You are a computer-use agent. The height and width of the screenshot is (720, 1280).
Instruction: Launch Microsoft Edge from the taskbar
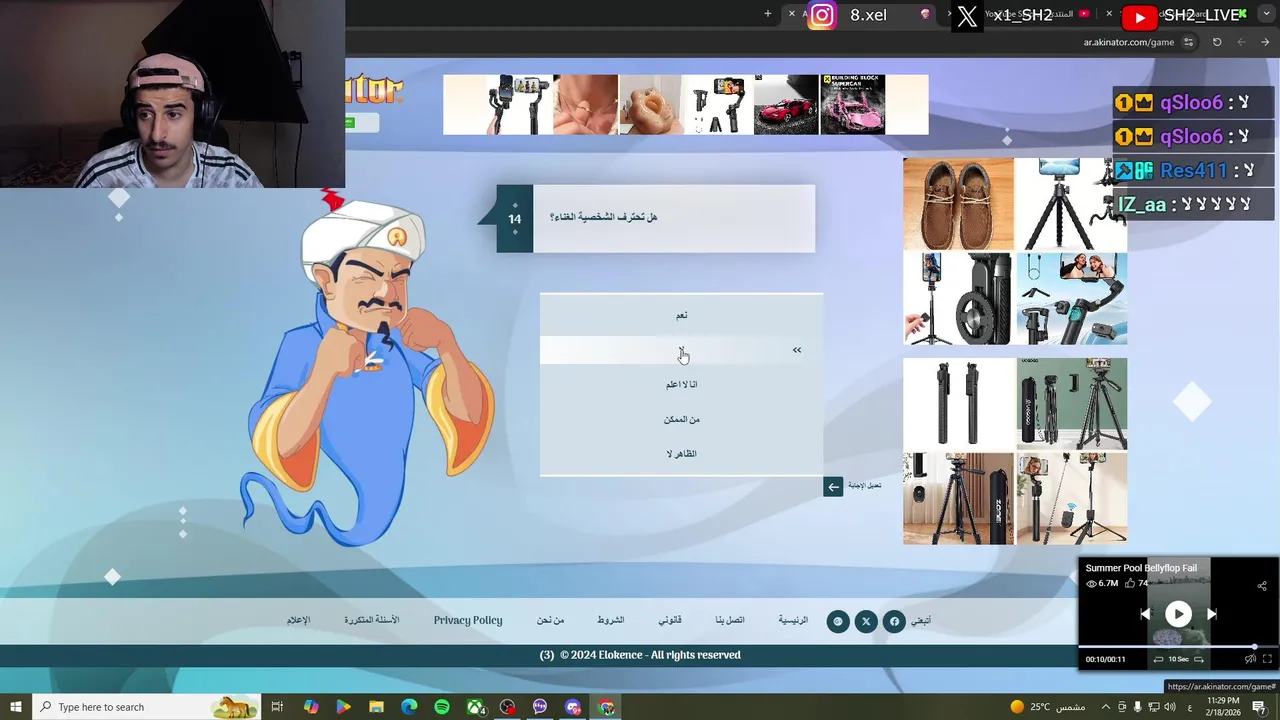pos(409,707)
